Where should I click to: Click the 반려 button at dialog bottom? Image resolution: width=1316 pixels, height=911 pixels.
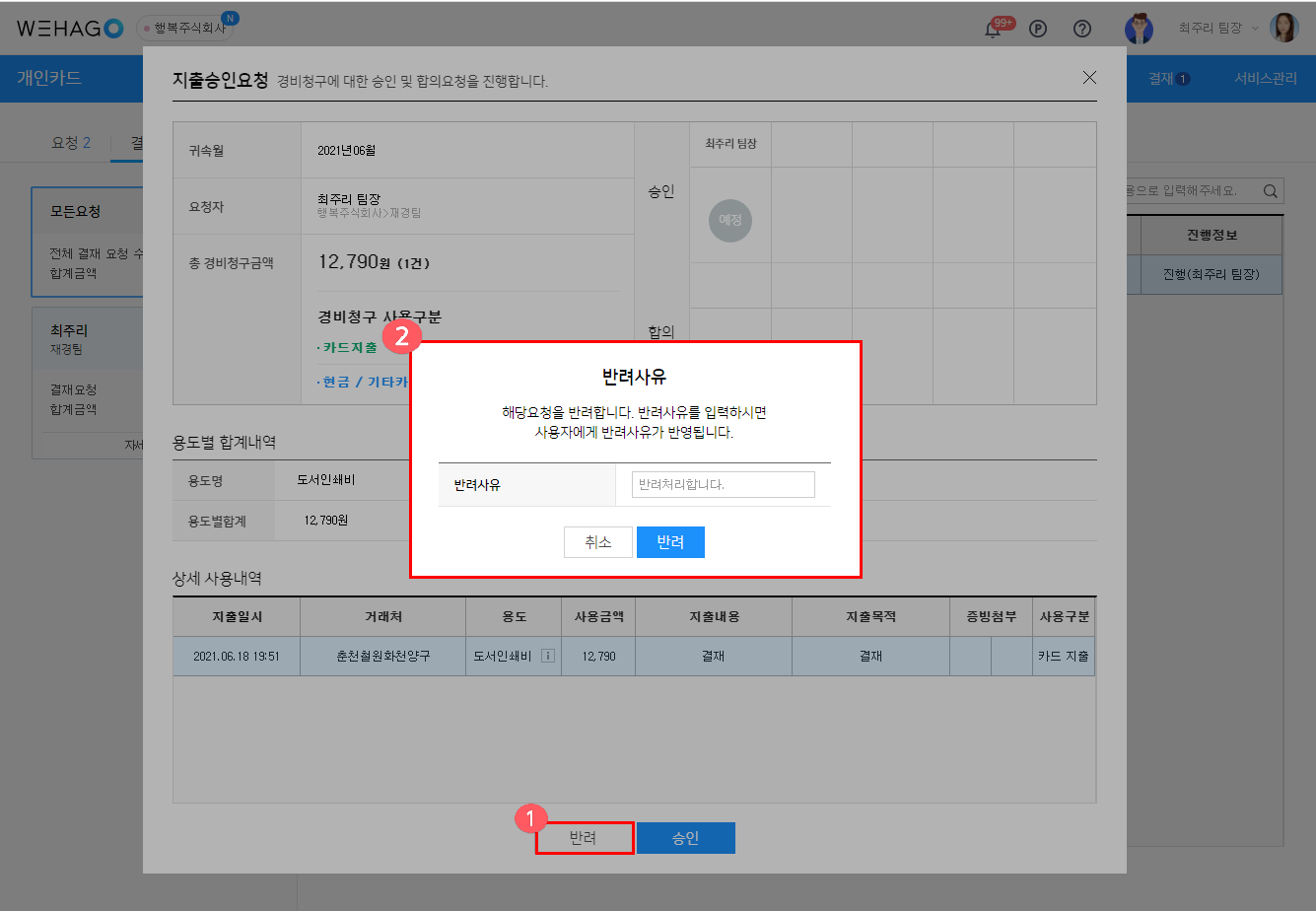pos(584,838)
